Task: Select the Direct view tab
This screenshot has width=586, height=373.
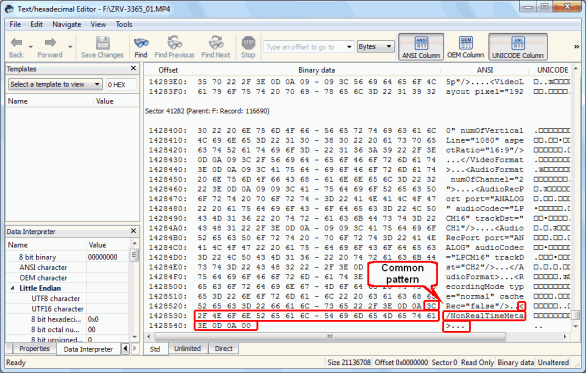Action: tap(223, 348)
